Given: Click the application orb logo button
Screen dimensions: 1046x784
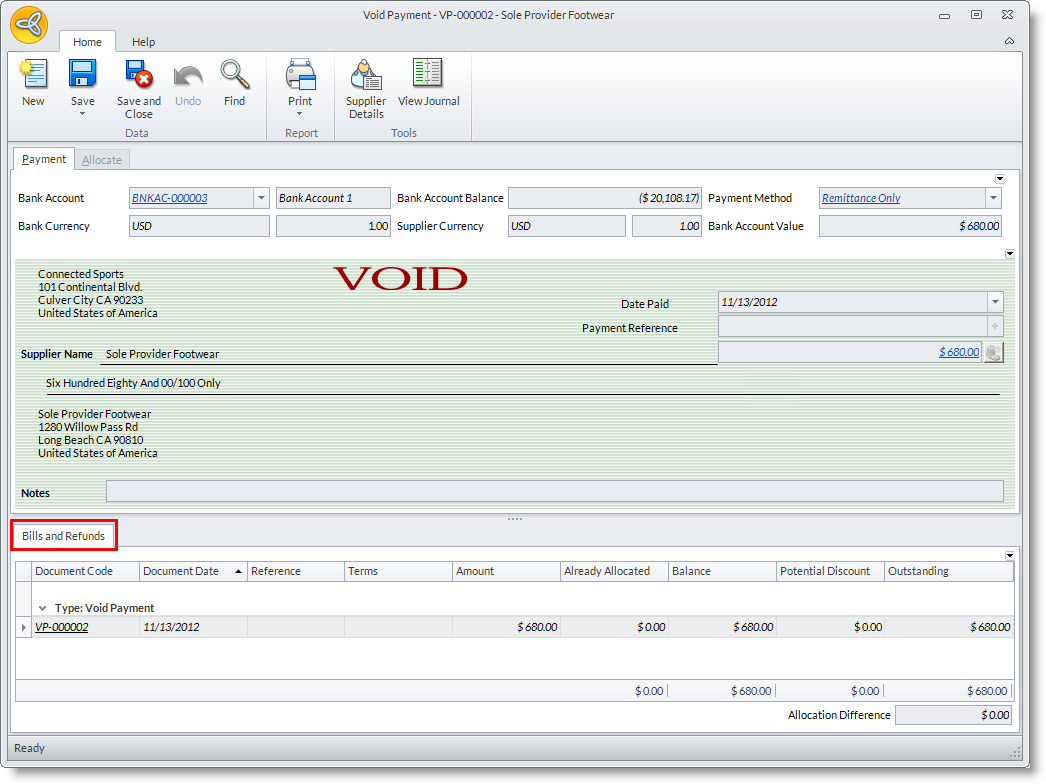Looking at the screenshot, I should click(29, 24).
